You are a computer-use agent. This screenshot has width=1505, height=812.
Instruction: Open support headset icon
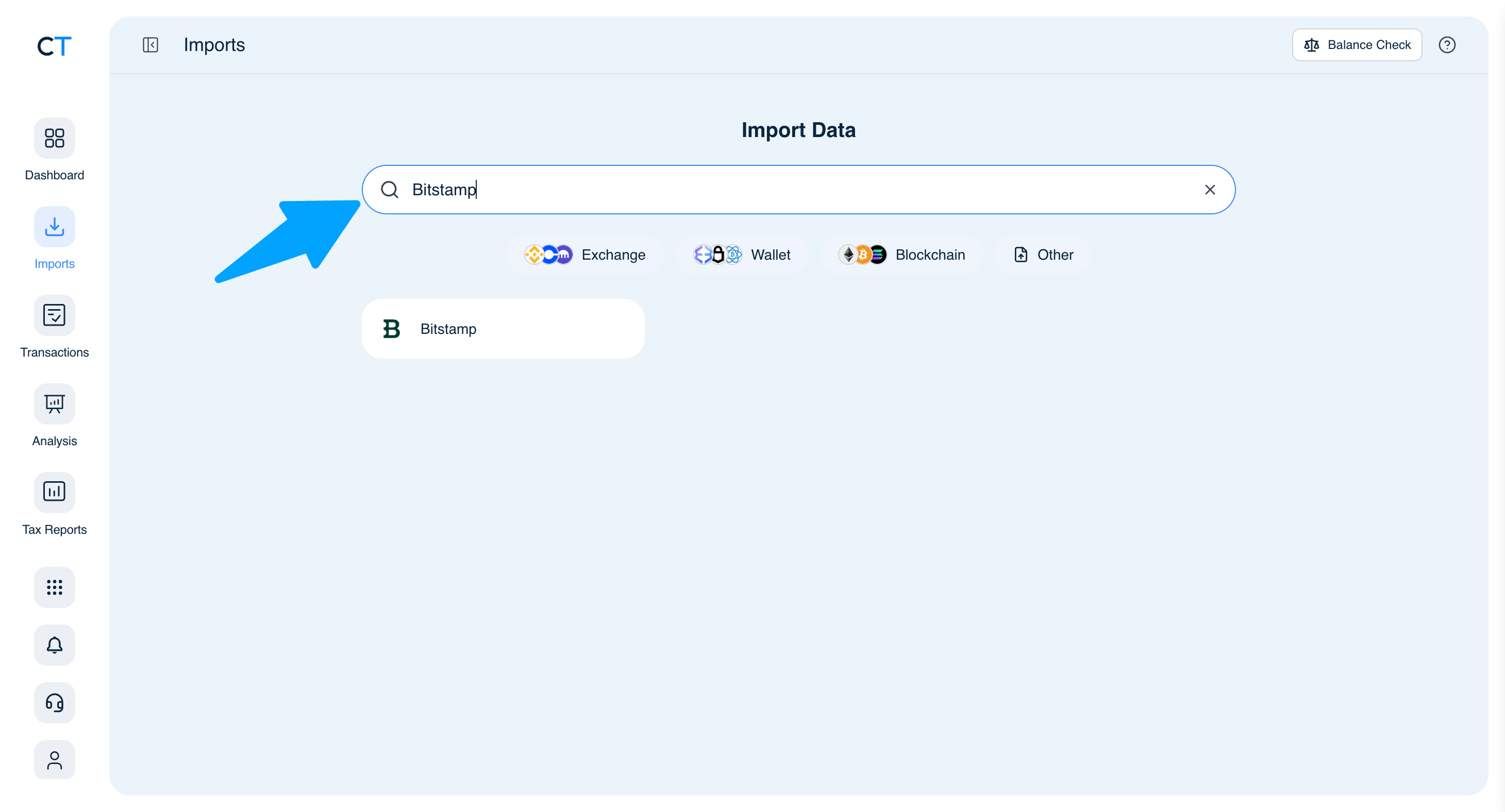coord(54,703)
